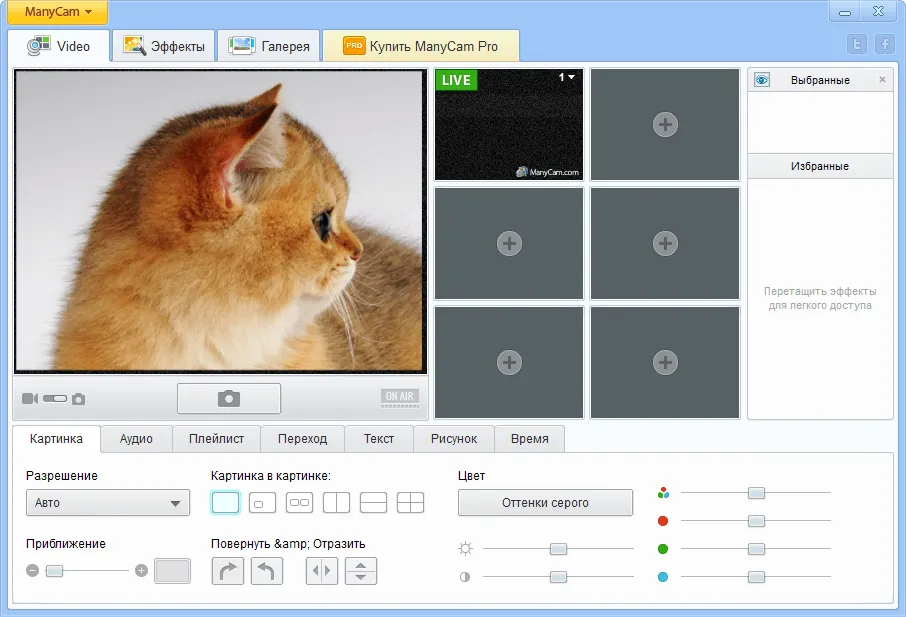This screenshot has width=906, height=617.
Task: Click Купить ManyCam Pro
Action: 421,46
